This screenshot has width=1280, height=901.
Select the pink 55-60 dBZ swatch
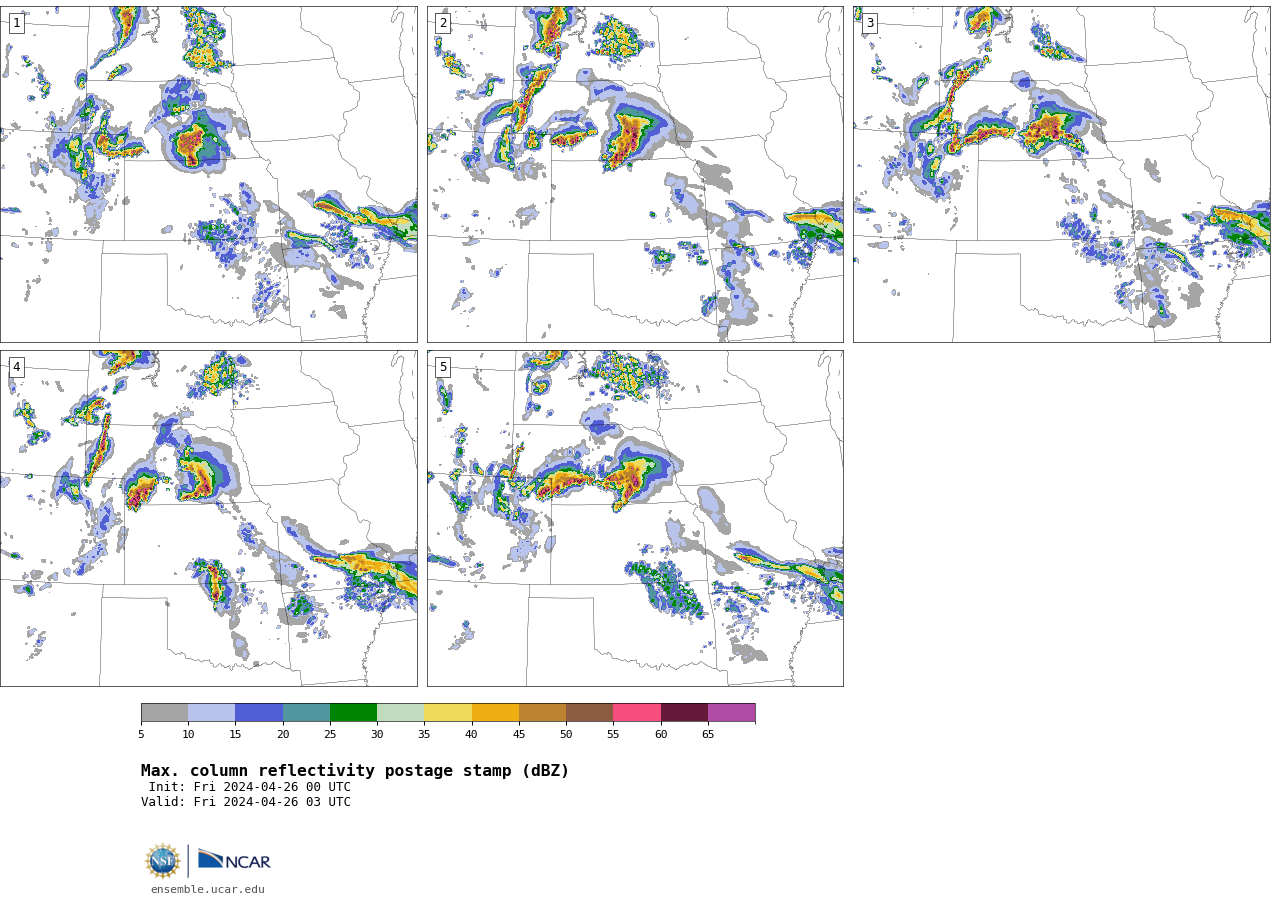637,713
